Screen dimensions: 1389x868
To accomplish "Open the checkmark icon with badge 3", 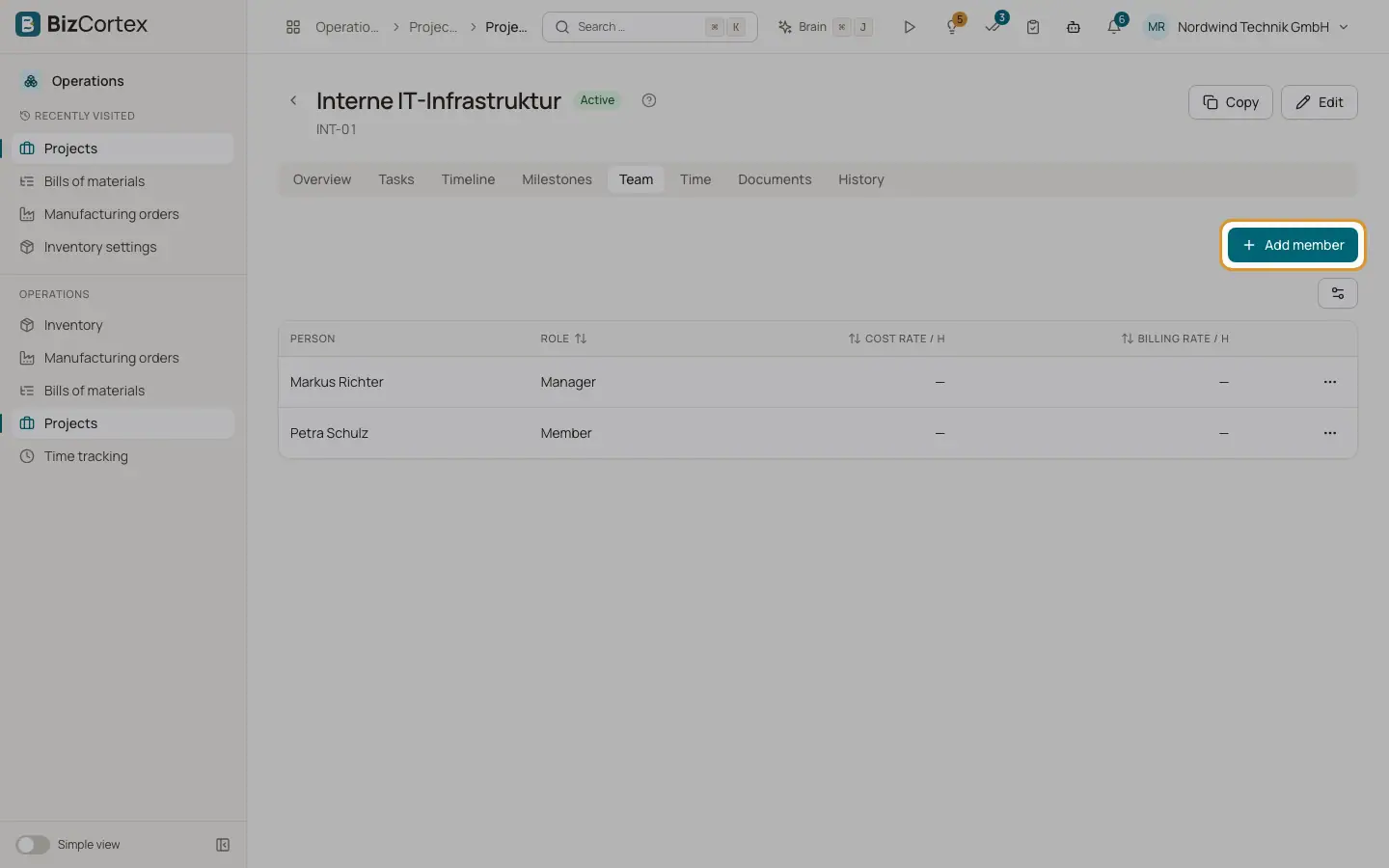I will point(994,26).
